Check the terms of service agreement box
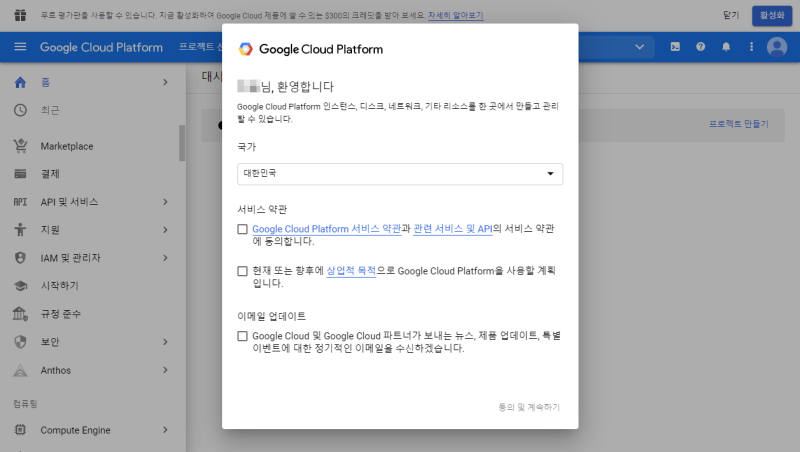 coord(242,229)
